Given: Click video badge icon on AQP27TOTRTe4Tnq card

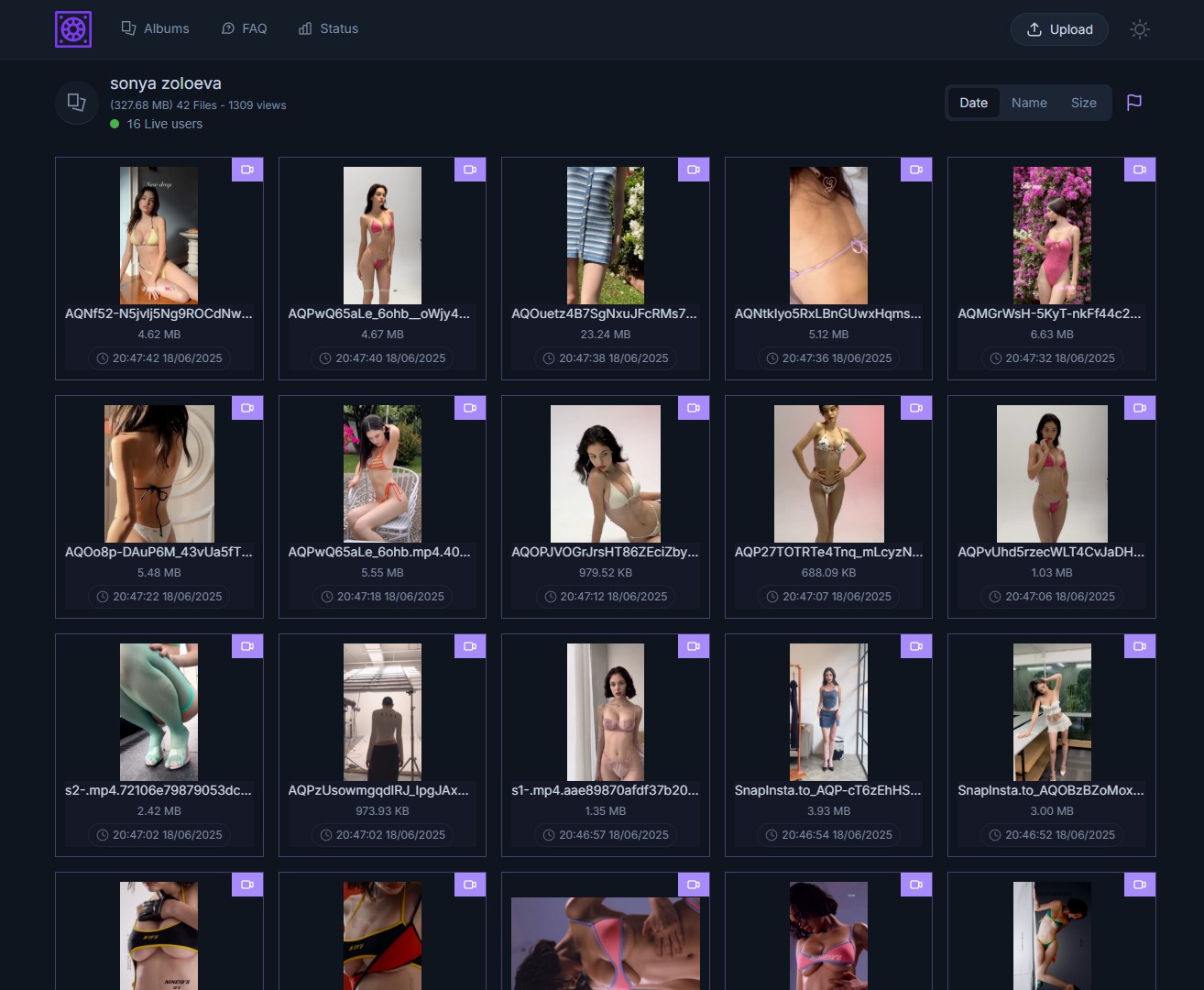Looking at the screenshot, I should pos(916,408).
